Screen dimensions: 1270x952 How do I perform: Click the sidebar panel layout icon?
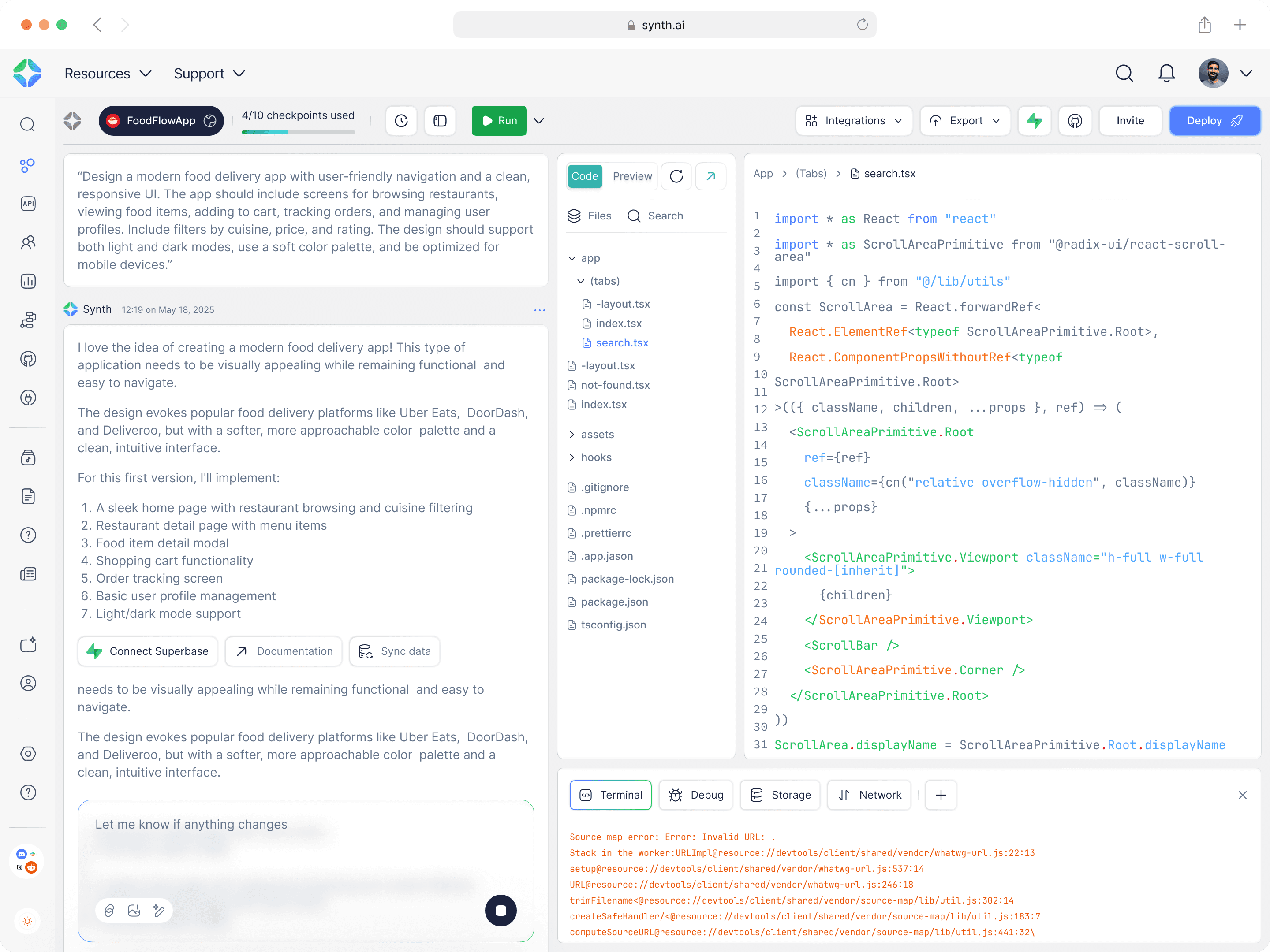click(440, 120)
